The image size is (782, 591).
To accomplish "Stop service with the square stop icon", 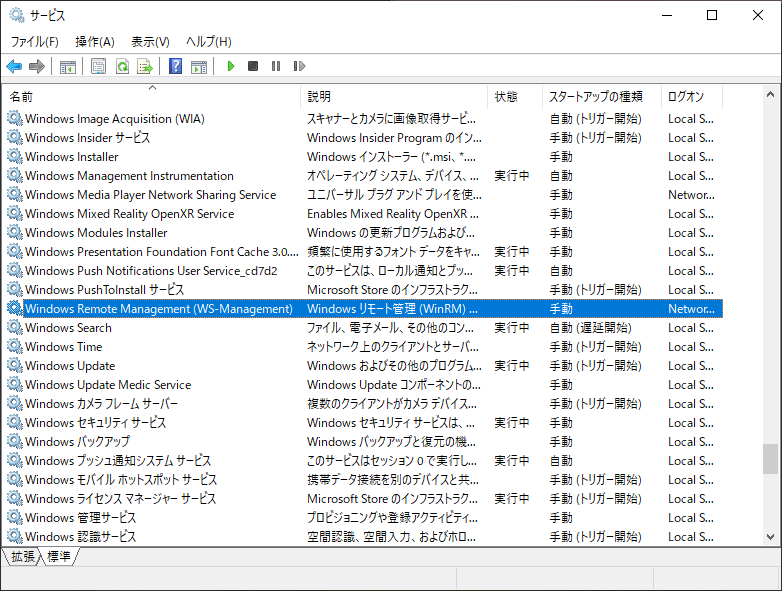I will click(253, 66).
